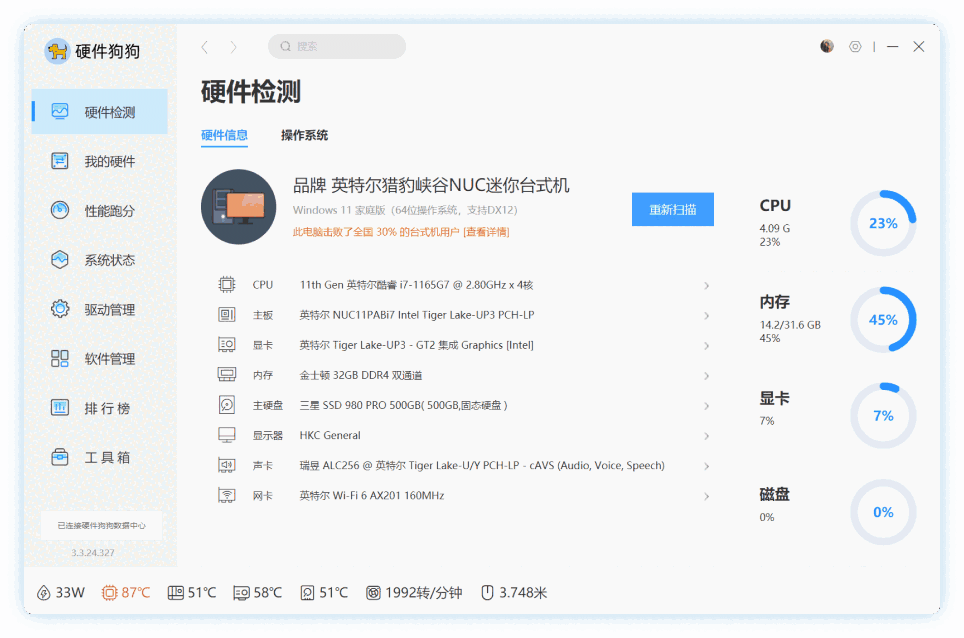The width and height of the screenshot is (964, 638).
Task: Click the computer illustration thumbnail
Action: tap(239, 207)
